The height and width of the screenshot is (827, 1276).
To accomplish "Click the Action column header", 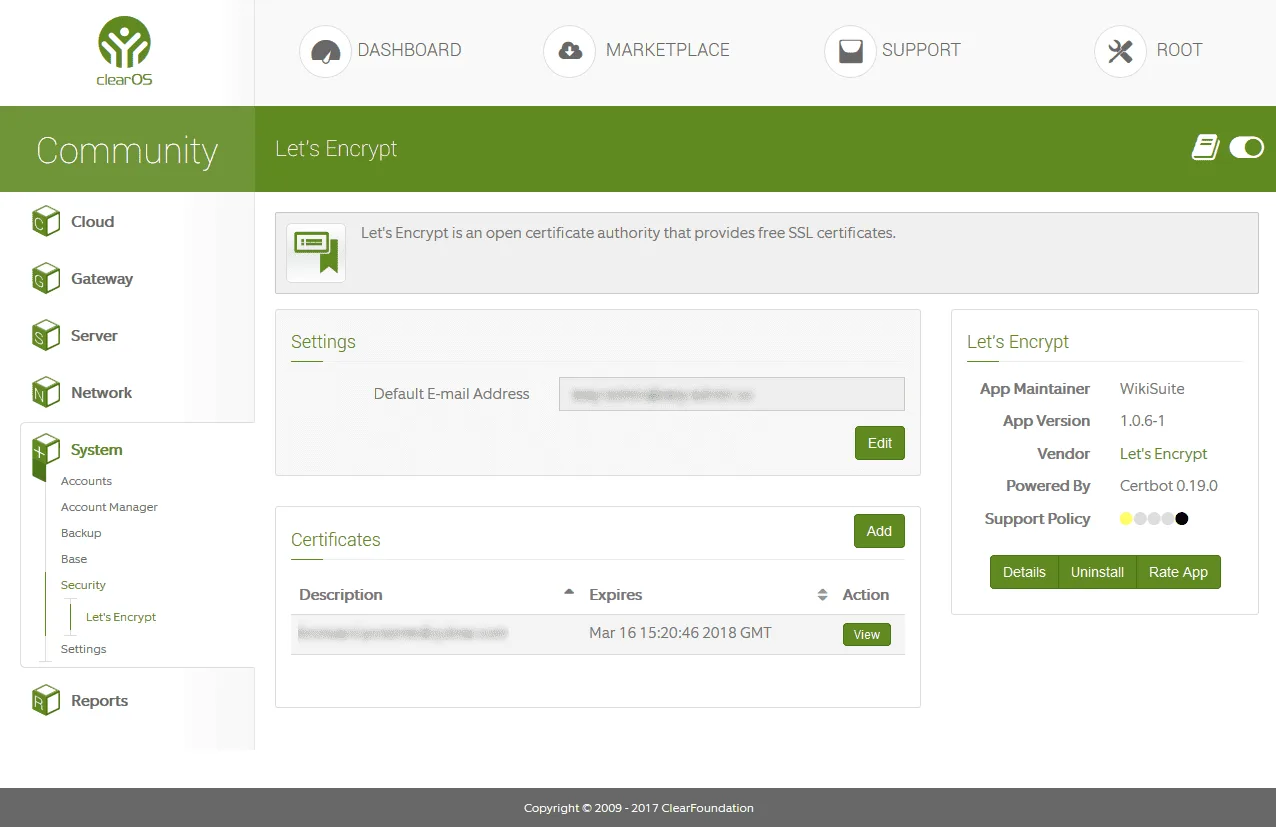I will tap(866, 594).
